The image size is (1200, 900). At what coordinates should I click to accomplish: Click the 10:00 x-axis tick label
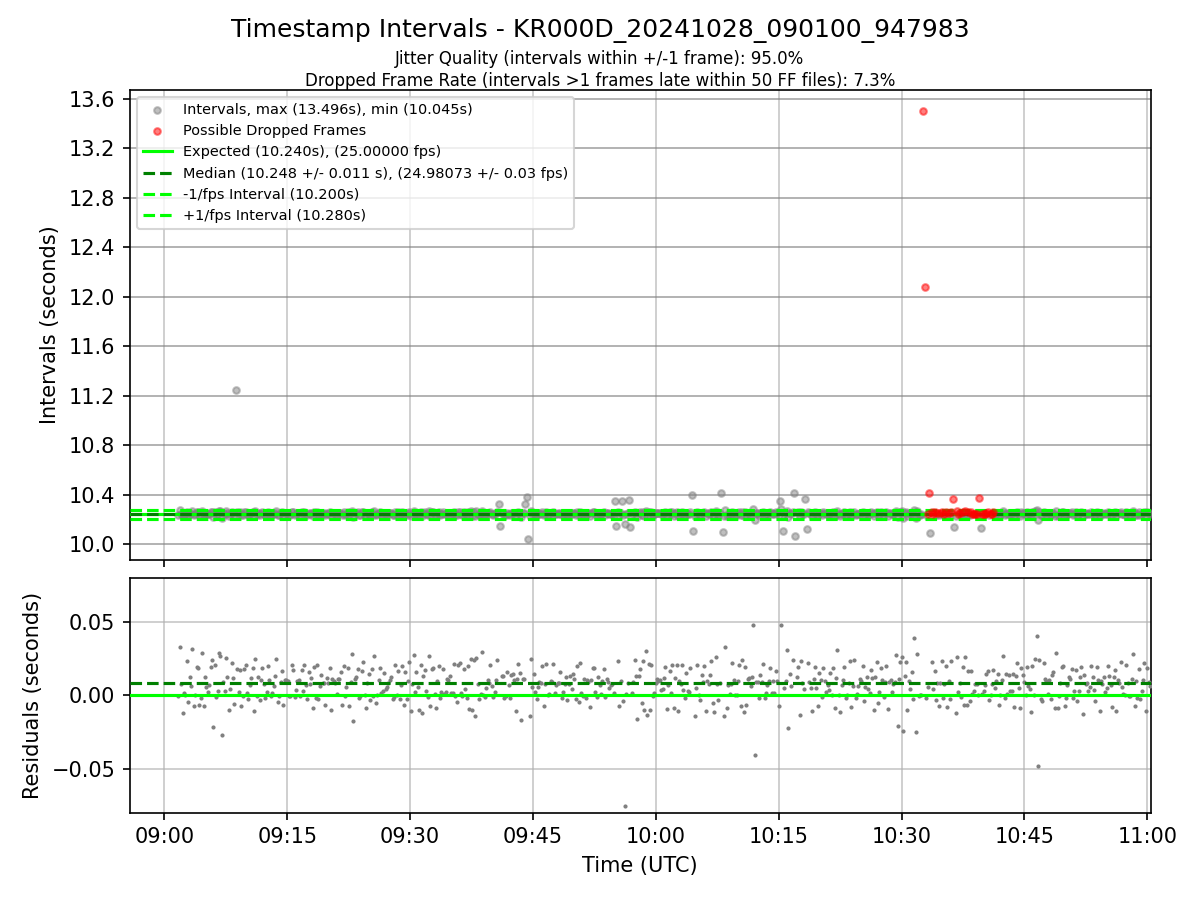pyautogui.click(x=656, y=835)
